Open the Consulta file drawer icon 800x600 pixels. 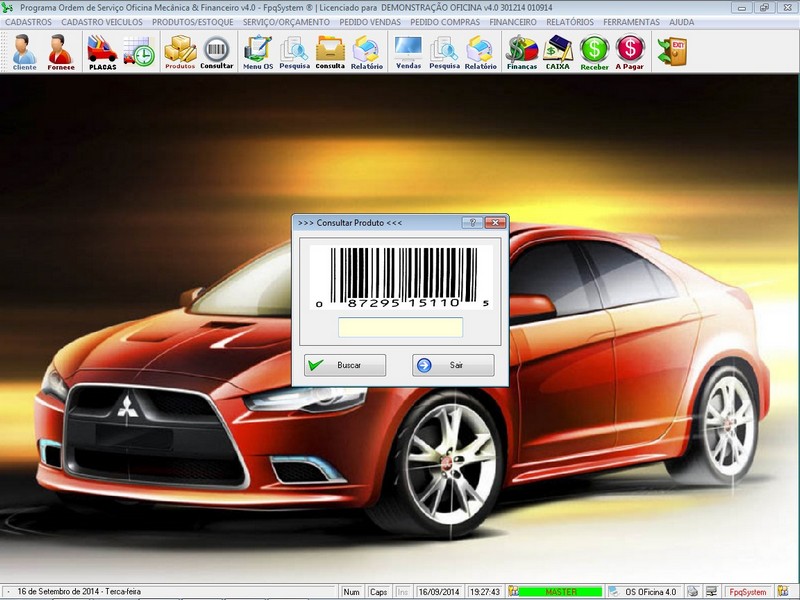point(330,52)
